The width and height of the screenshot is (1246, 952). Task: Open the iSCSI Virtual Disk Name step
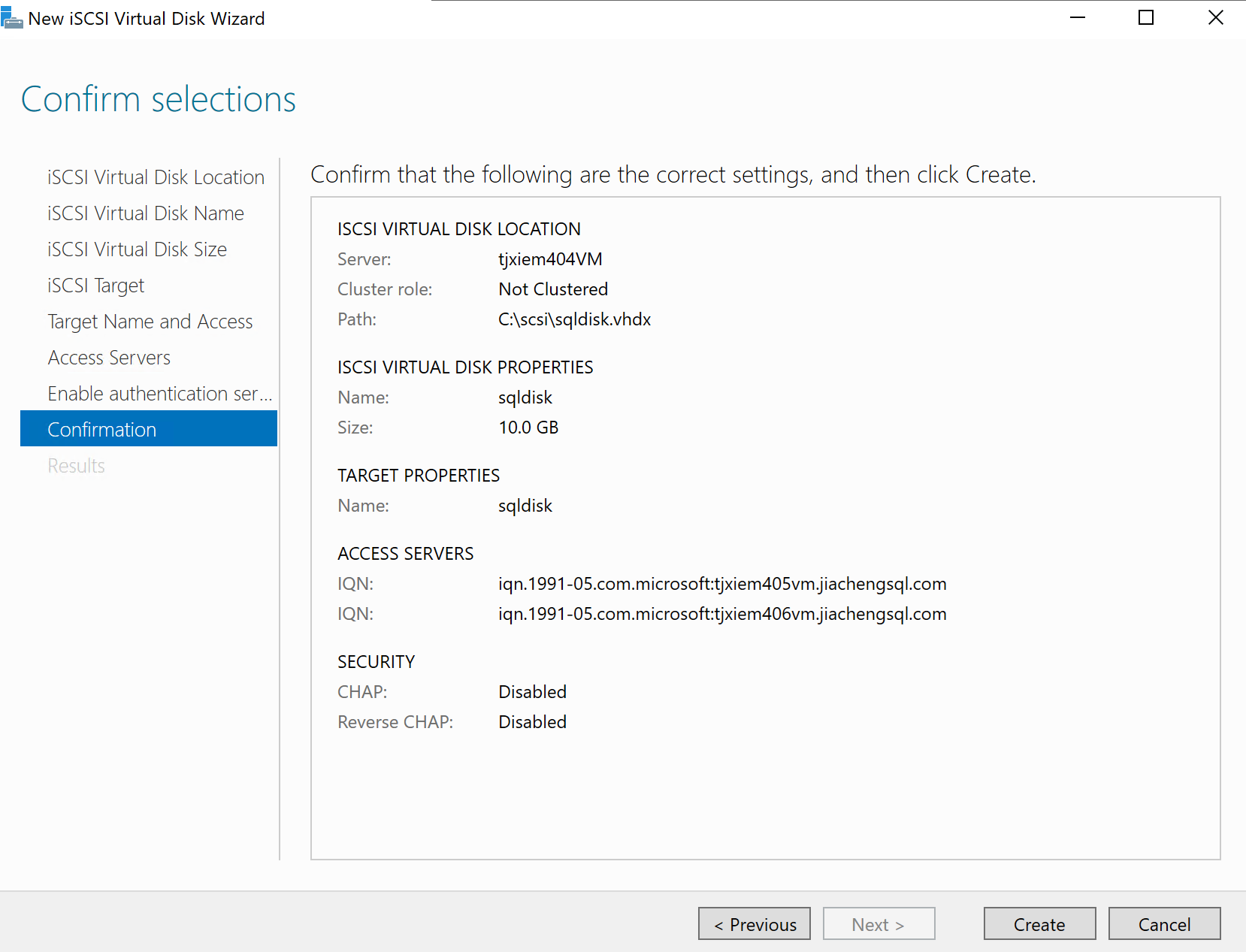146,213
